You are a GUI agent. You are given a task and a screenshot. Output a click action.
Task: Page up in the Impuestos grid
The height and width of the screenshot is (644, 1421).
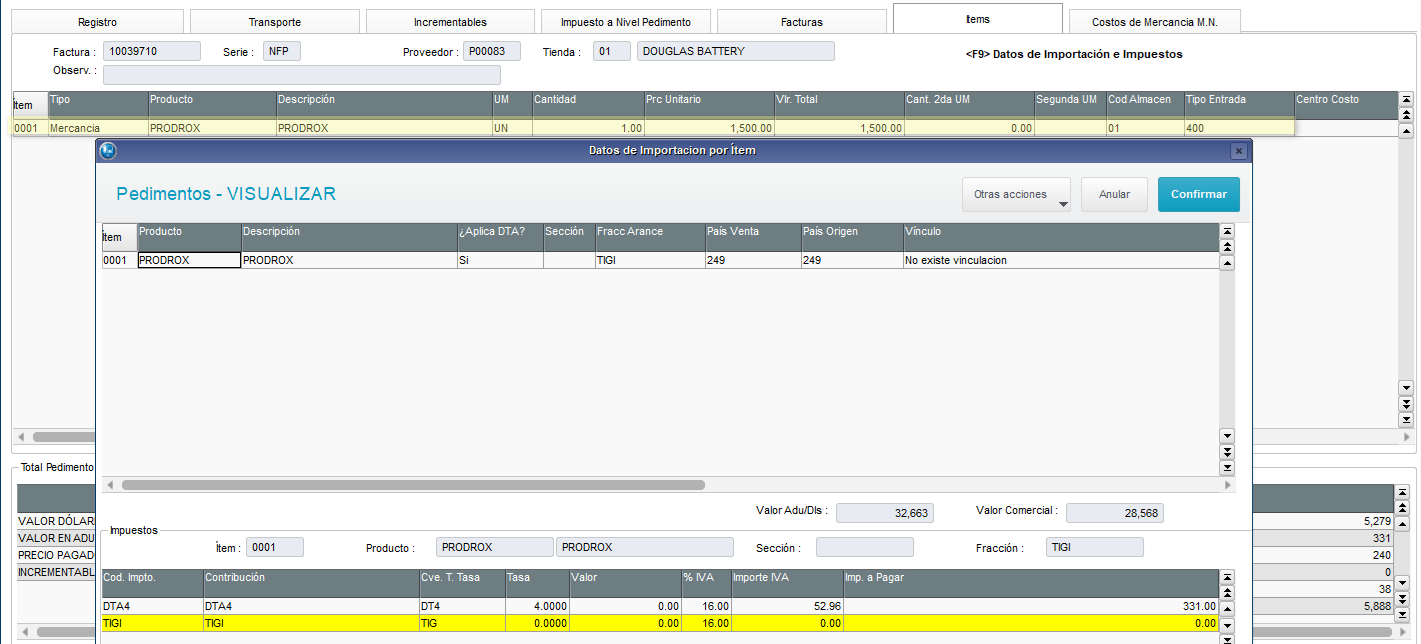click(x=1227, y=593)
